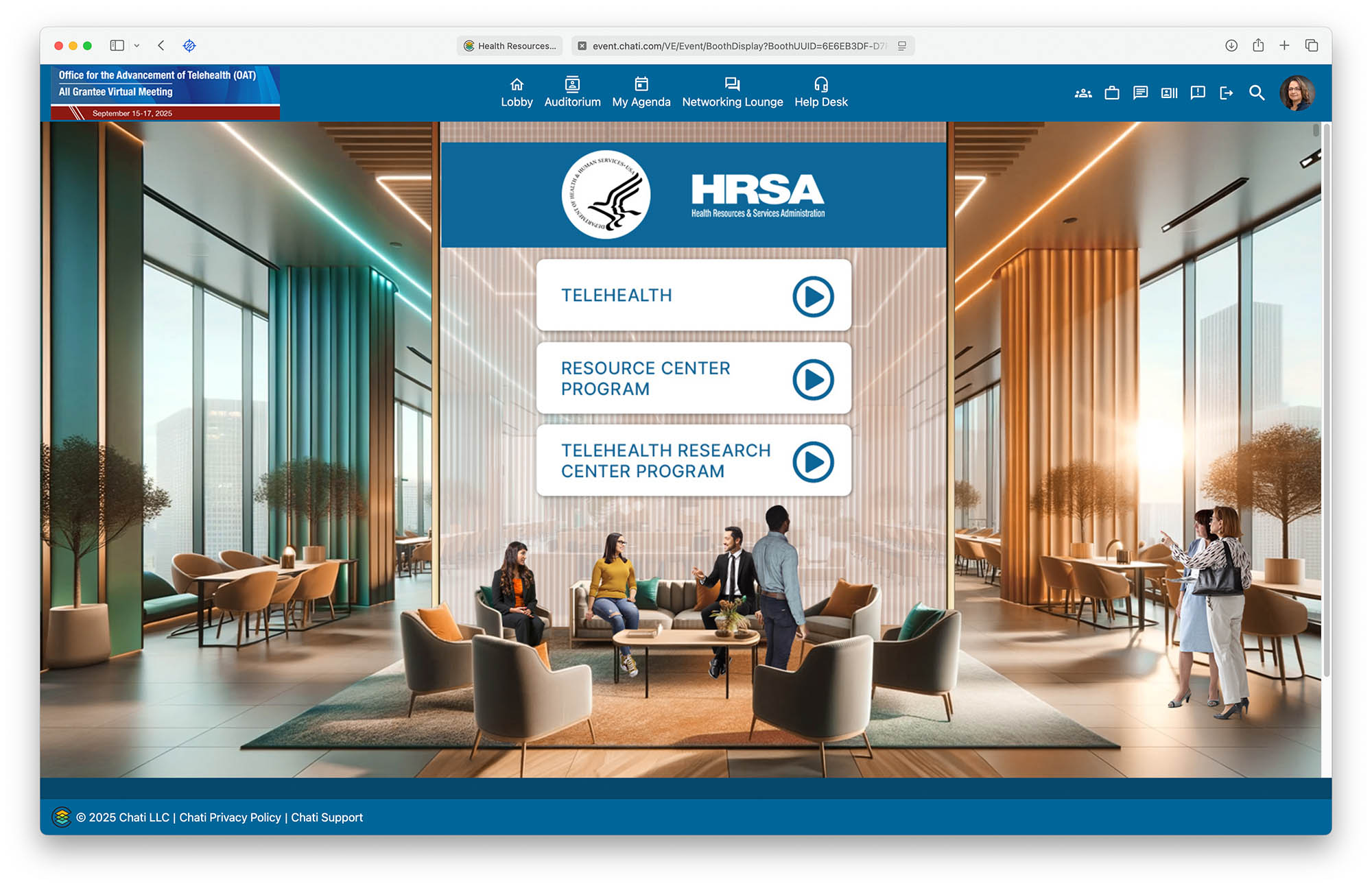Play the Resource Center Program video

[813, 379]
